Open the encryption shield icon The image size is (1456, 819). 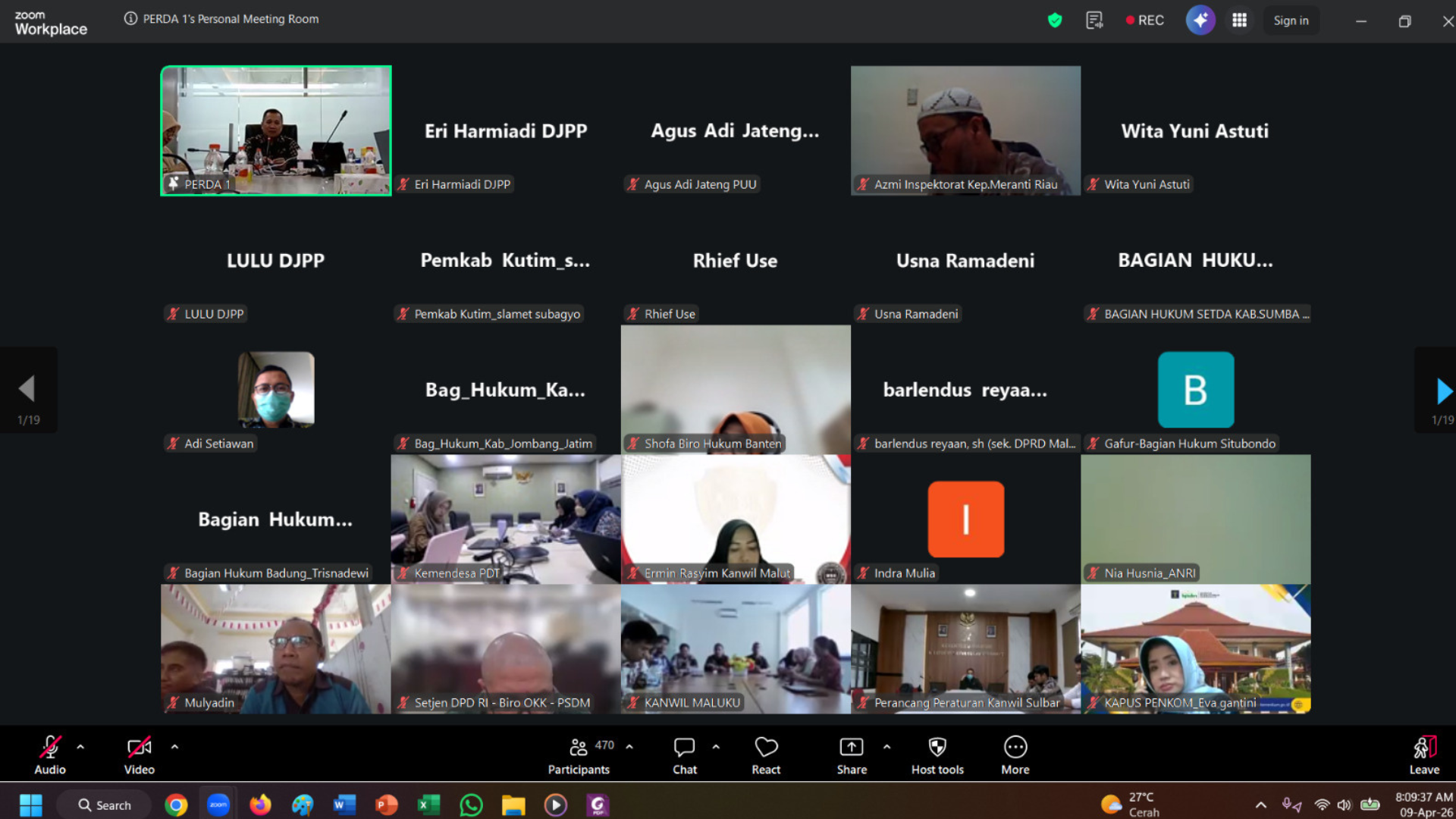click(1054, 20)
